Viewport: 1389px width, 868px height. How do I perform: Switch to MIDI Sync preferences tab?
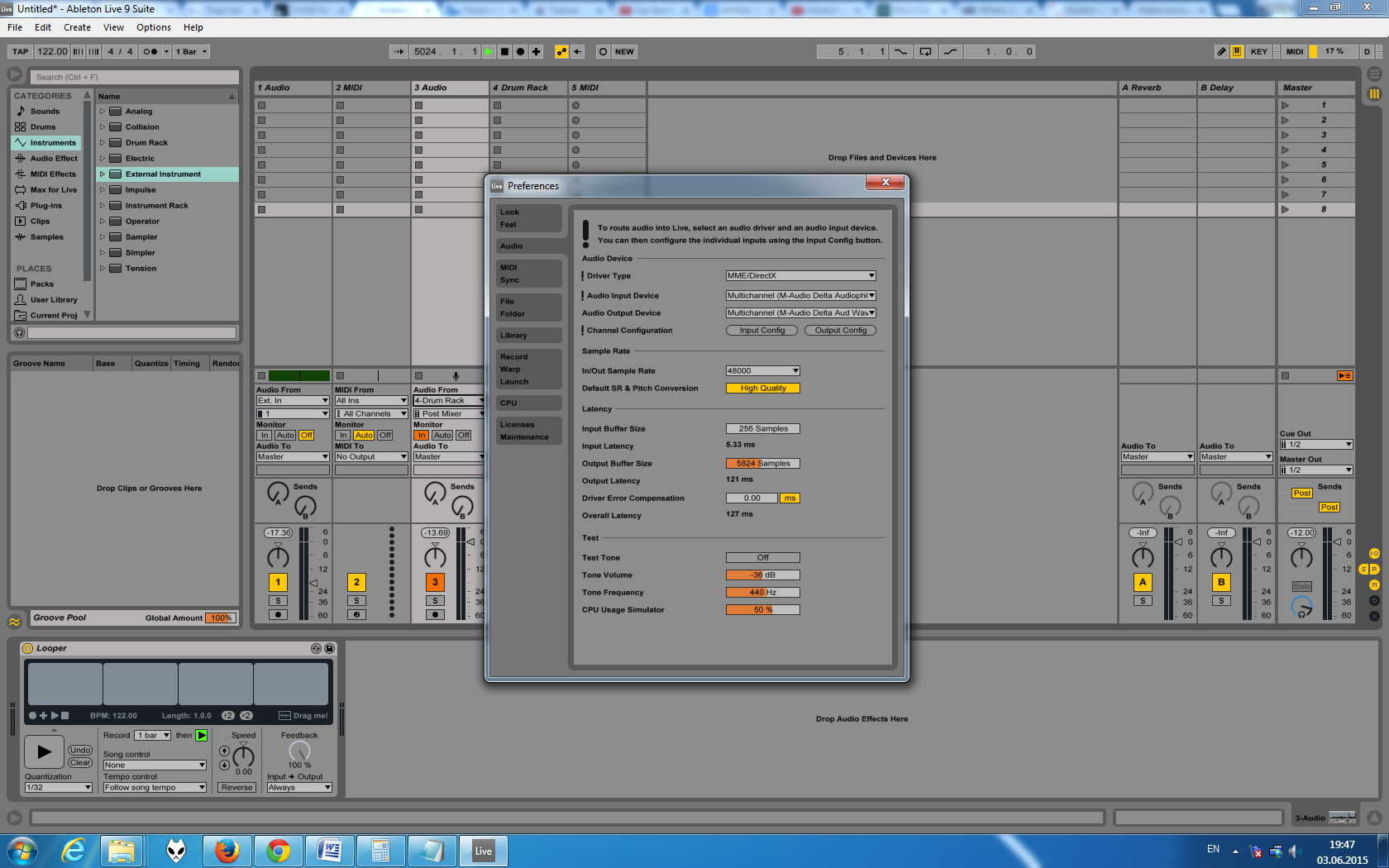tap(529, 274)
